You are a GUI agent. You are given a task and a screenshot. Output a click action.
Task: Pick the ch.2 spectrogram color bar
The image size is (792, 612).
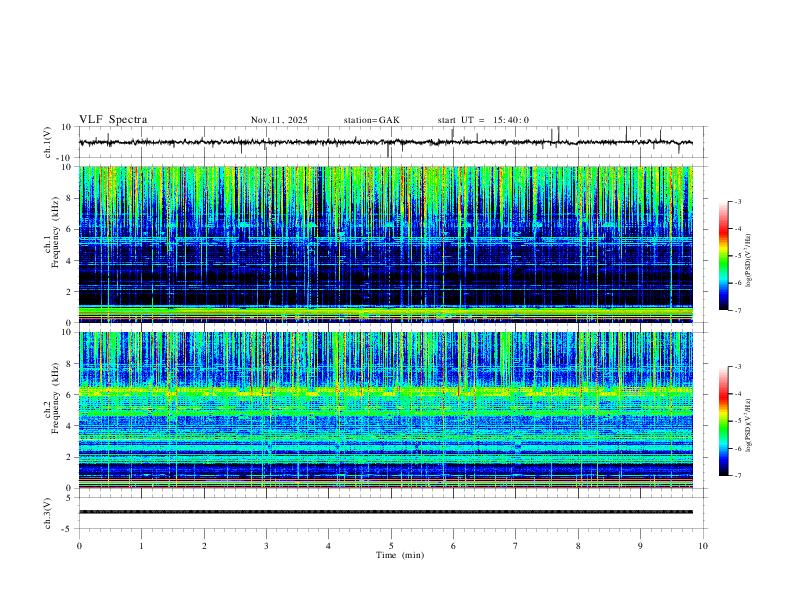[x=723, y=421]
